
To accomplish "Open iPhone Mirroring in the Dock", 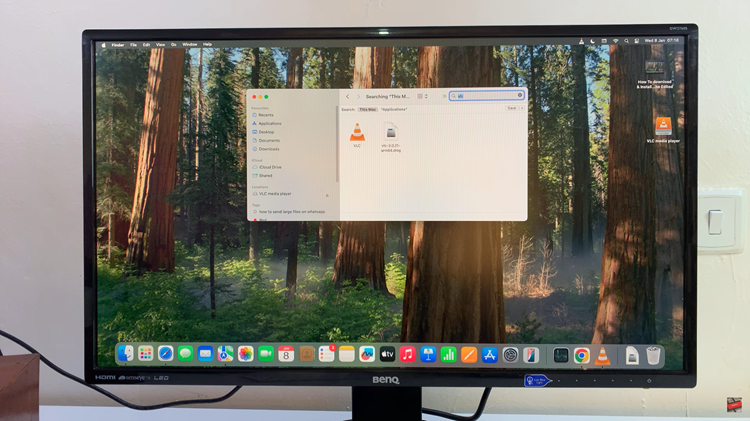I will coord(531,355).
